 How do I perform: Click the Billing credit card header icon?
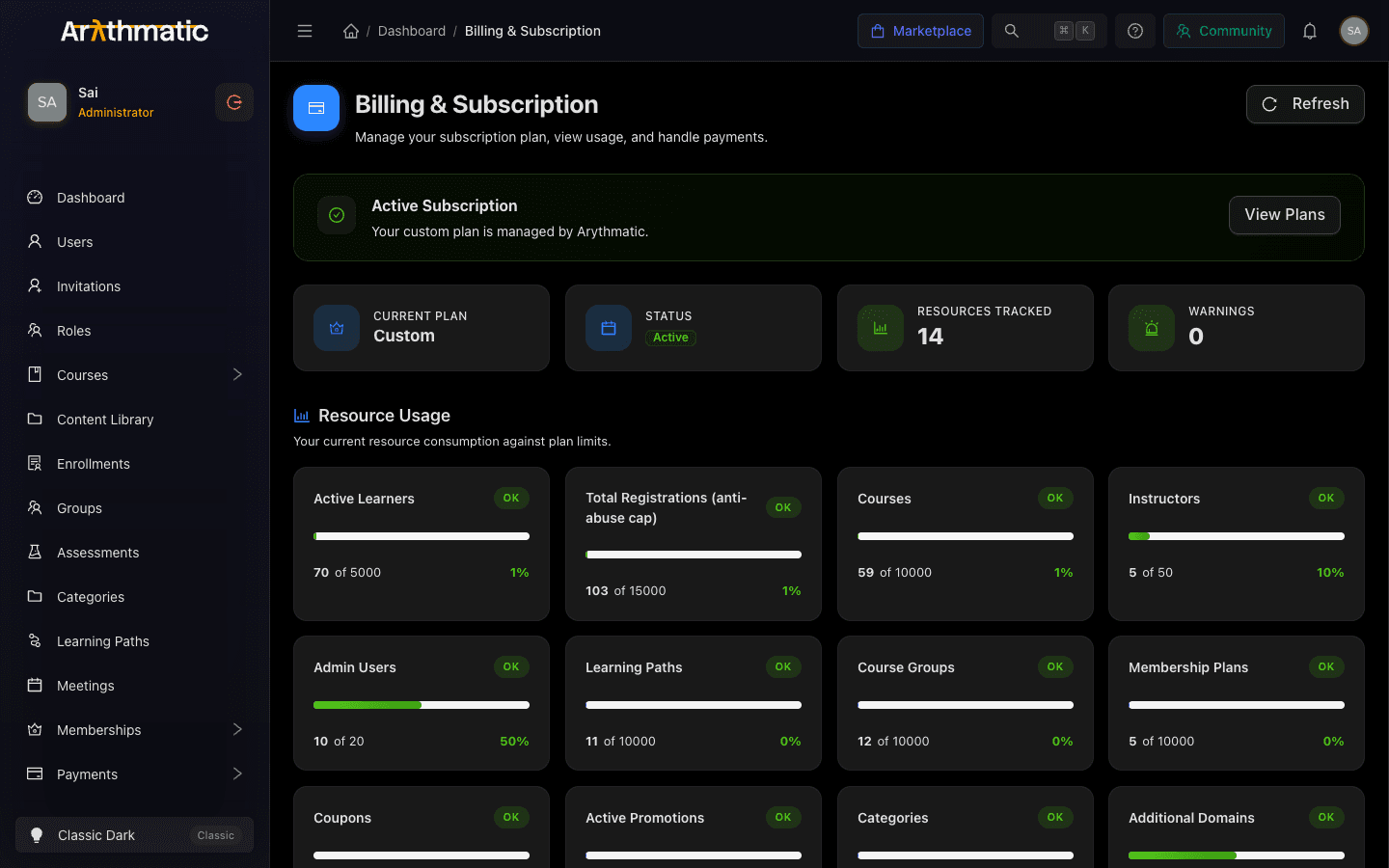click(x=316, y=108)
